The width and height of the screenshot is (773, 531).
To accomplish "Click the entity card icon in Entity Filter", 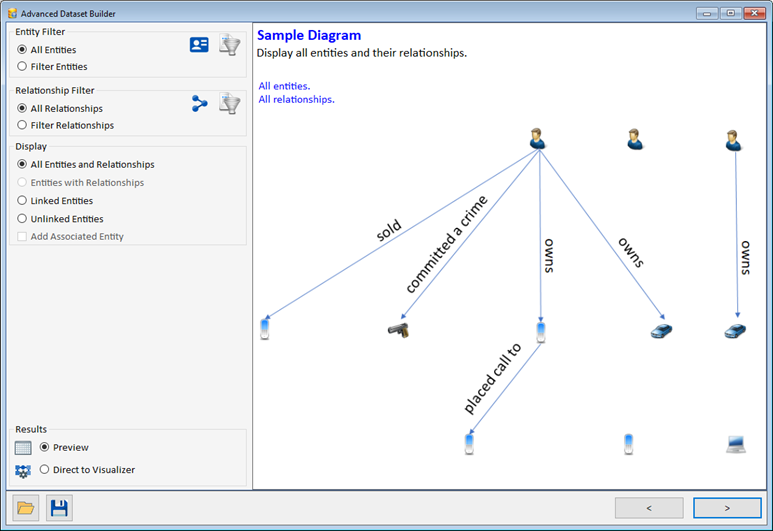I will click(199, 45).
